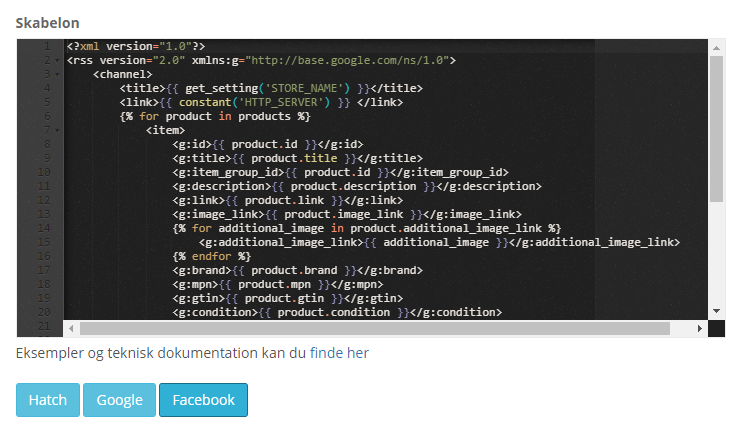Viewport: 742px width, 435px height.
Task: Click the Skabelon heading label
Action: pos(47,23)
